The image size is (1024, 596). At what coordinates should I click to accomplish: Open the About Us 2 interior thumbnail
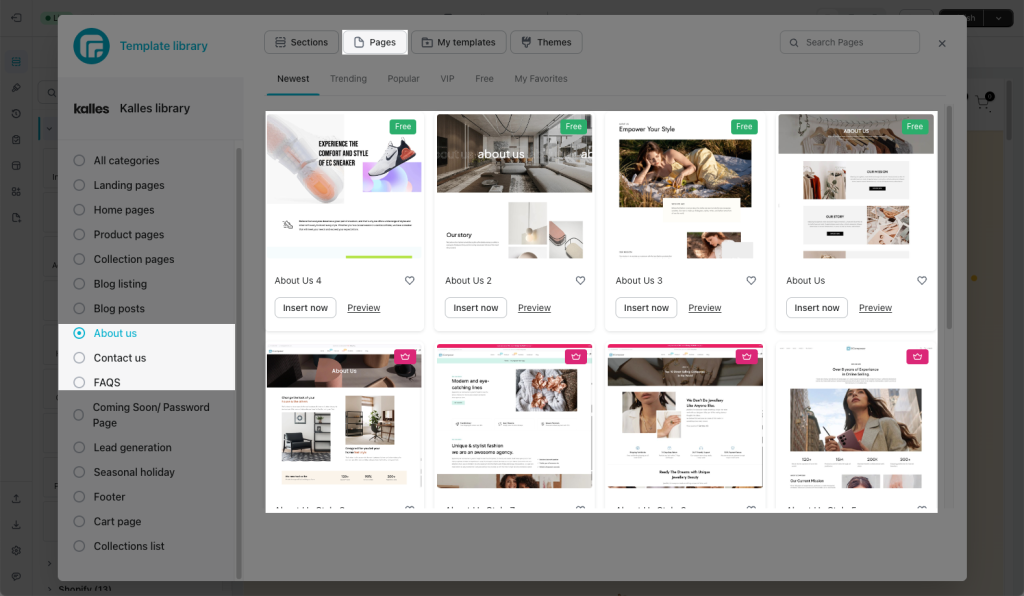point(515,186)
